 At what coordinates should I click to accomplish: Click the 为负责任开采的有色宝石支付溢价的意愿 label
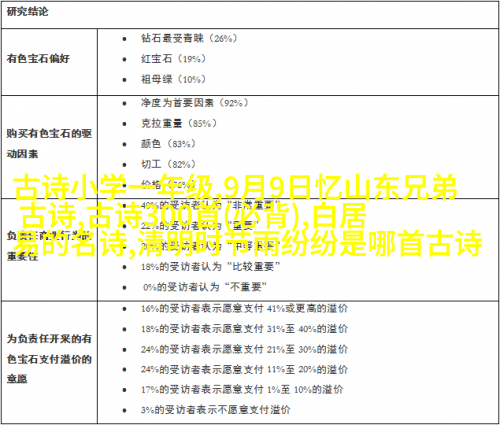[x=49, y=359]
